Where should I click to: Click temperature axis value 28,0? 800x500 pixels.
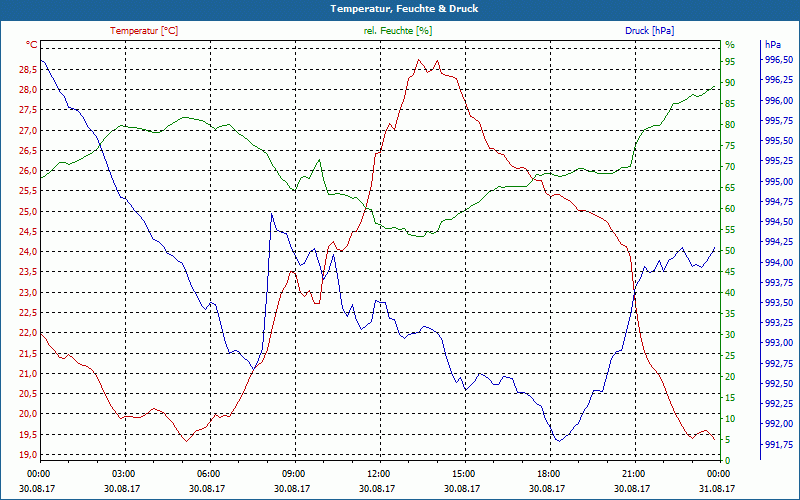[x=28, y=90]
